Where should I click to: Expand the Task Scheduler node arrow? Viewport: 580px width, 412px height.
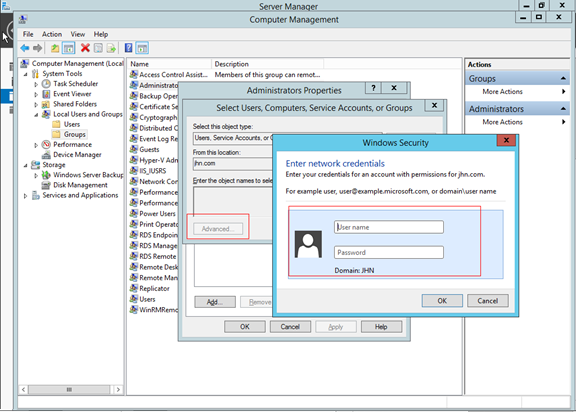tap(36, 84)
